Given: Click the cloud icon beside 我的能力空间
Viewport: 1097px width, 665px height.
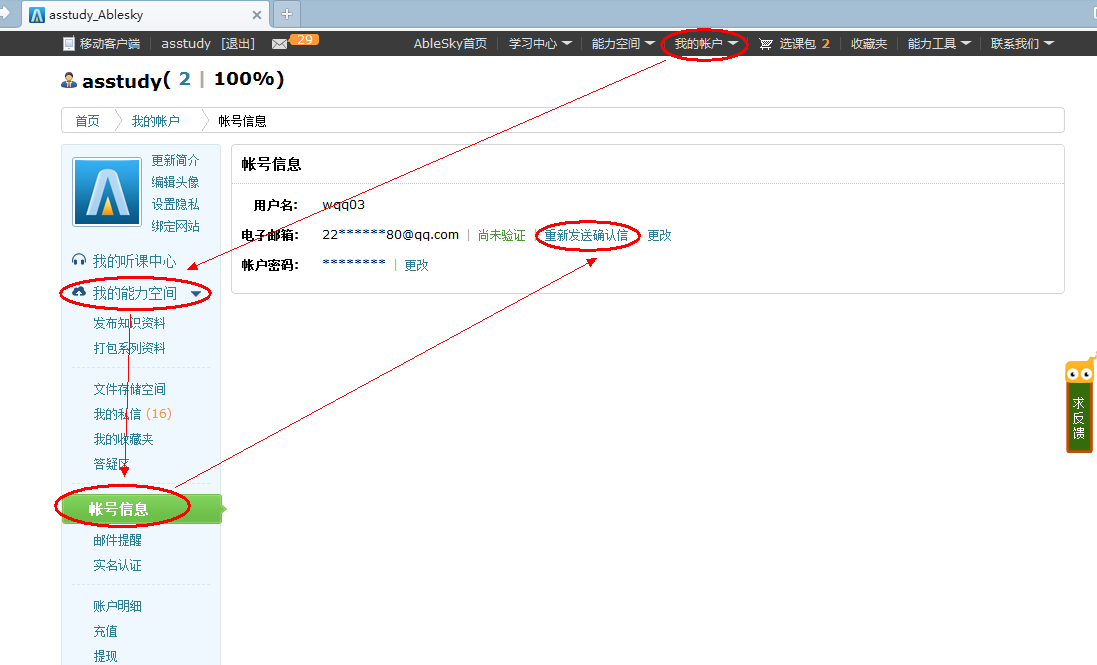Looking at the screenshot, I should [x=79, y=292].
